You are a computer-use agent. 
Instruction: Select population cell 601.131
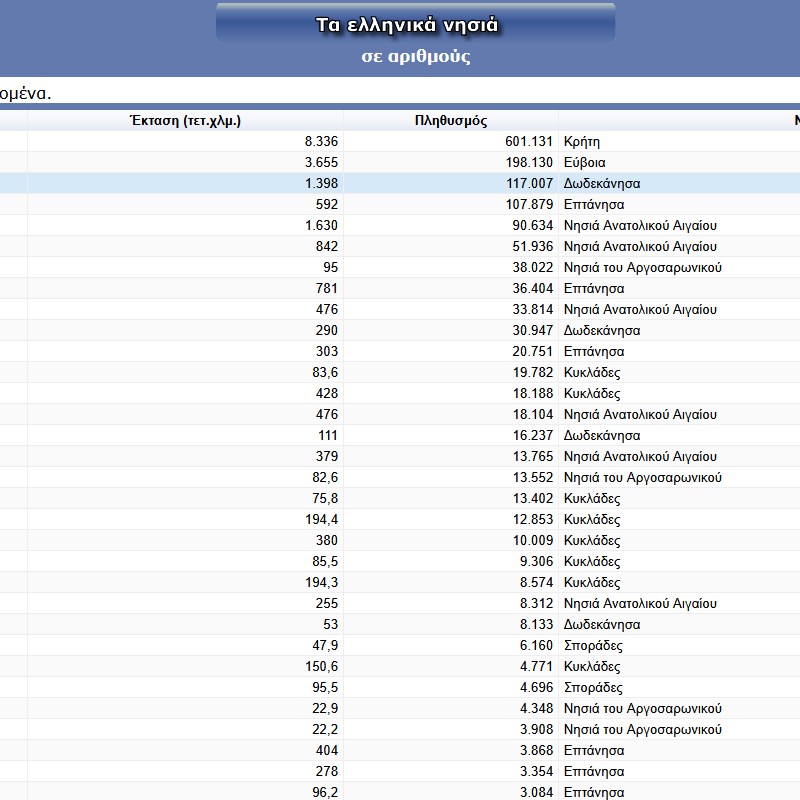pos(529,141)
